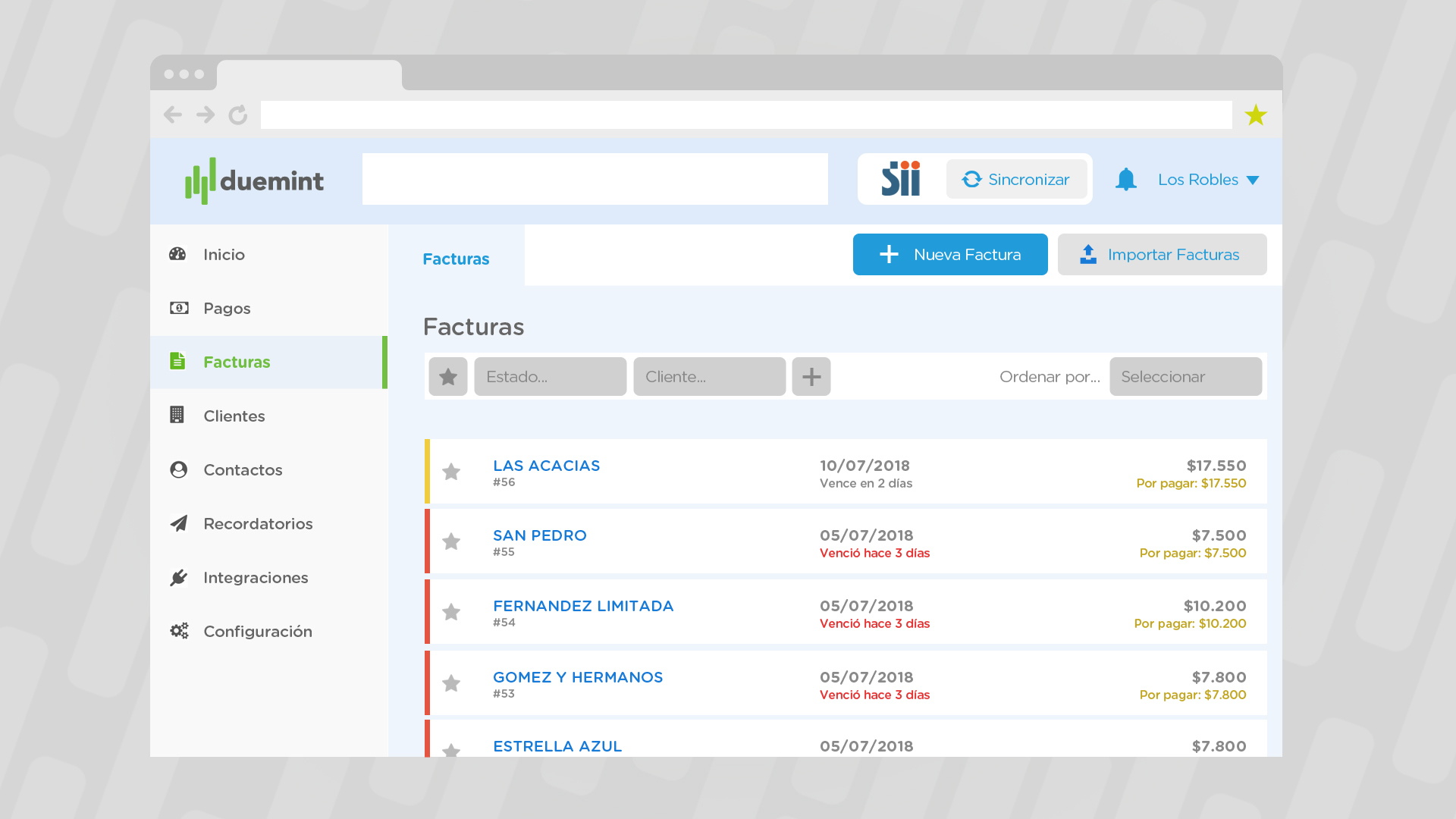The height and width of the screenshot is (819, 1456).
Task: Click the browser reload icon
Action: (238, 115)
